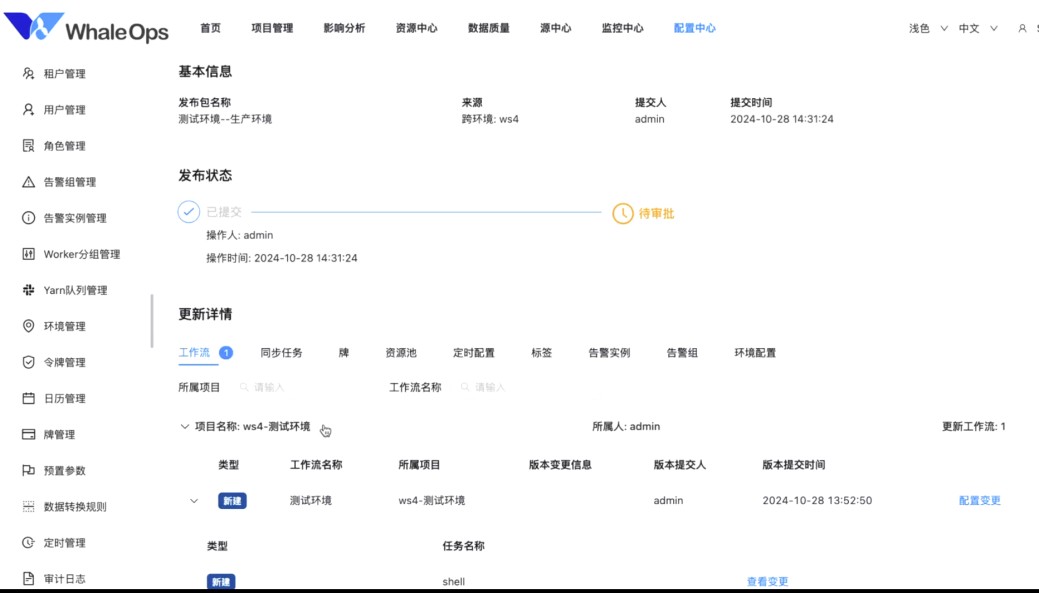
Task: Select 令牌管理 sidebar entry
Action: click(x=62, y=361)
